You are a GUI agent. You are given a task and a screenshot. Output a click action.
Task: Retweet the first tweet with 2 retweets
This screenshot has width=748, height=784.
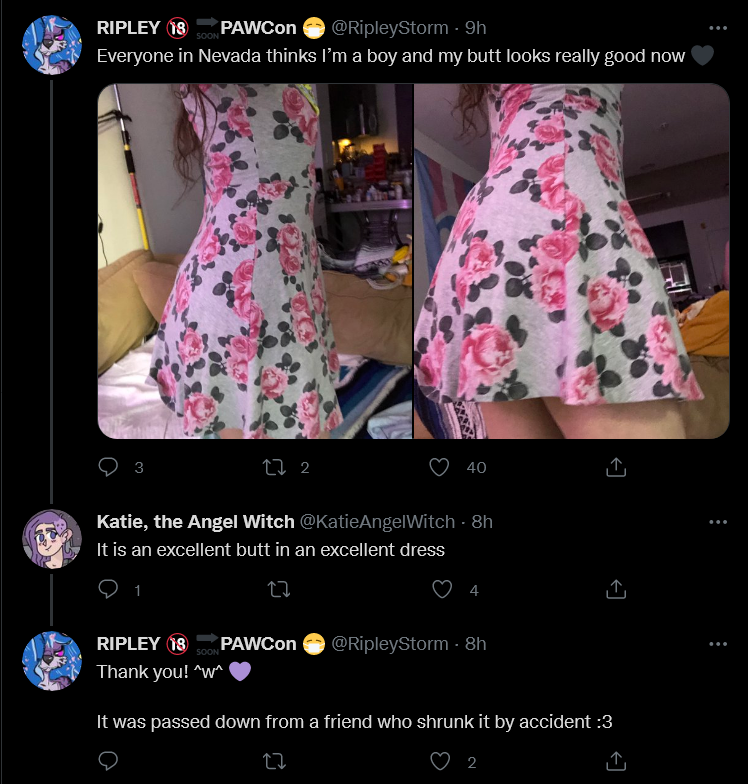tap(274, 467)
